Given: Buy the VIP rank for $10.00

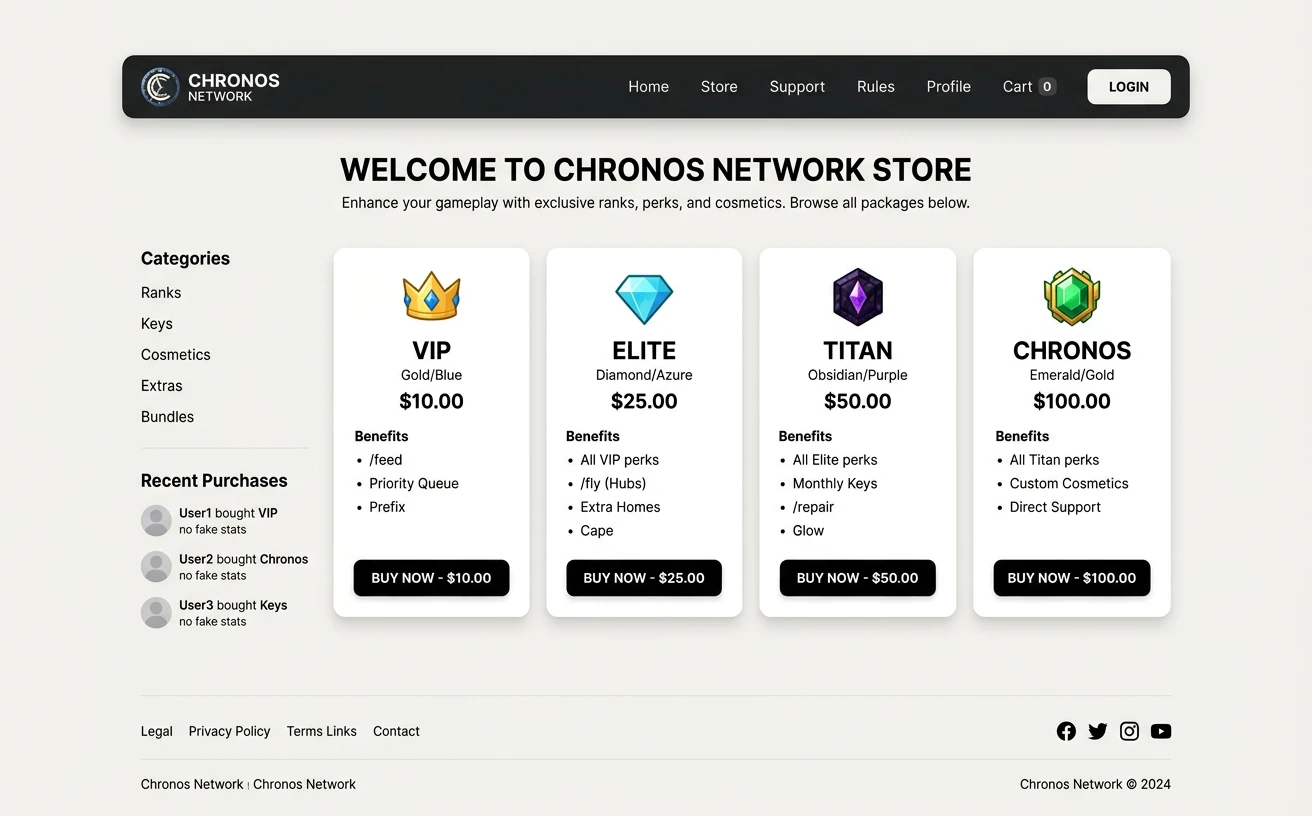Looking at the screenshot, I should (x=431, y=578).
